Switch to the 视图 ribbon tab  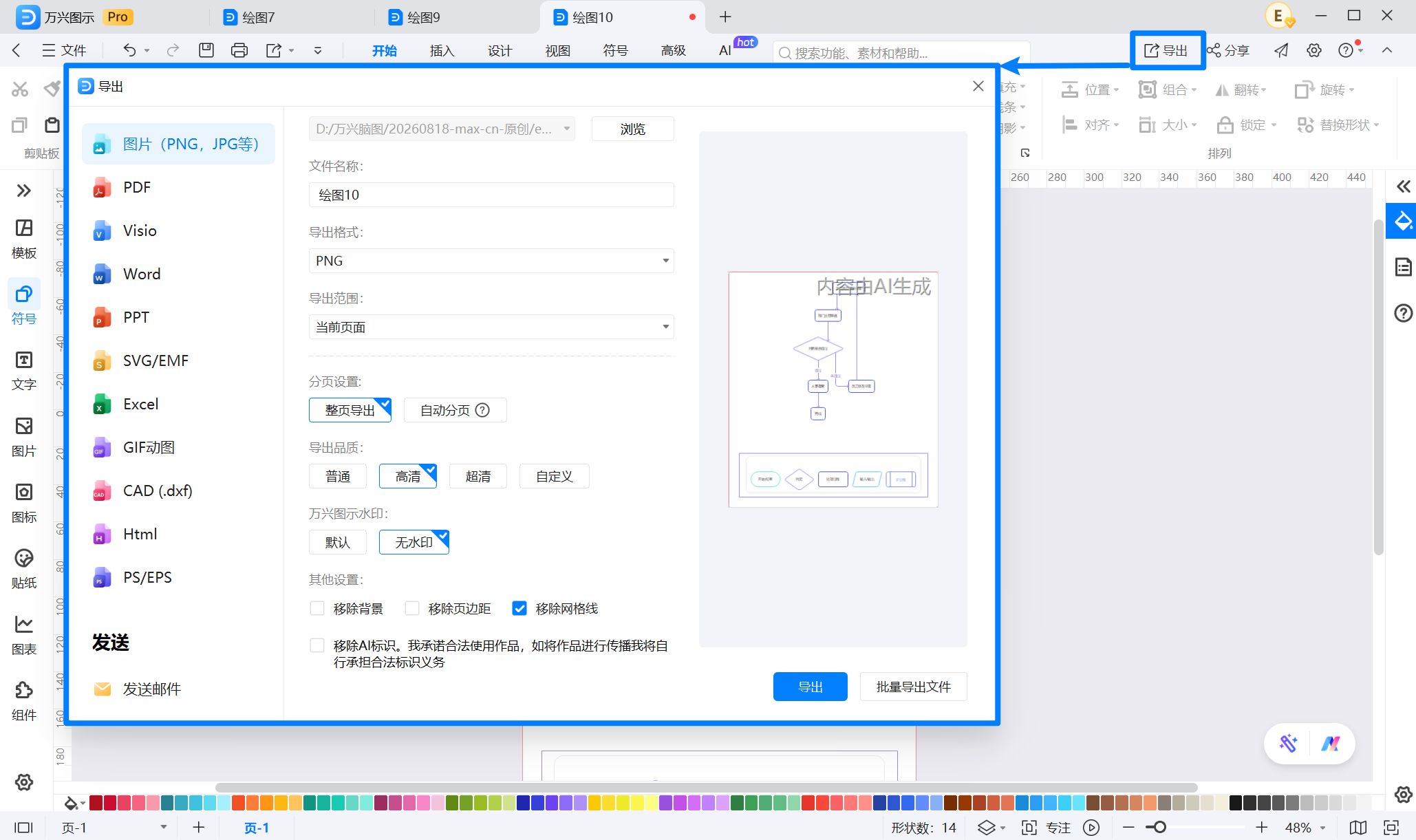point(557,50)
